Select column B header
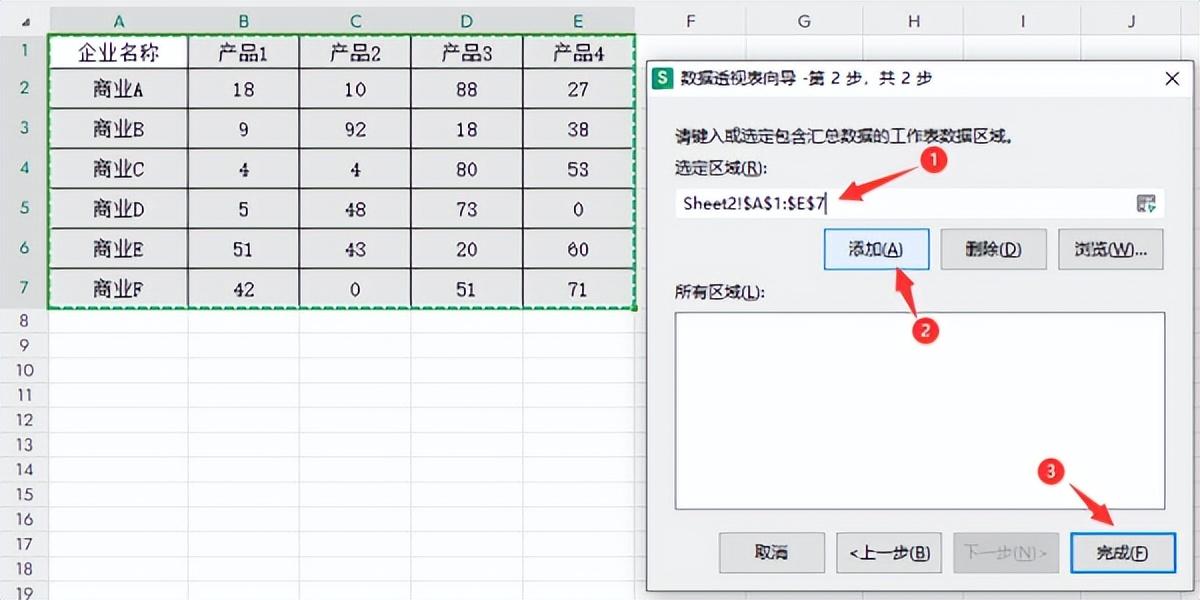Image resolution: width=1200 pixels, height=600 pixels. tap(243, 21)
